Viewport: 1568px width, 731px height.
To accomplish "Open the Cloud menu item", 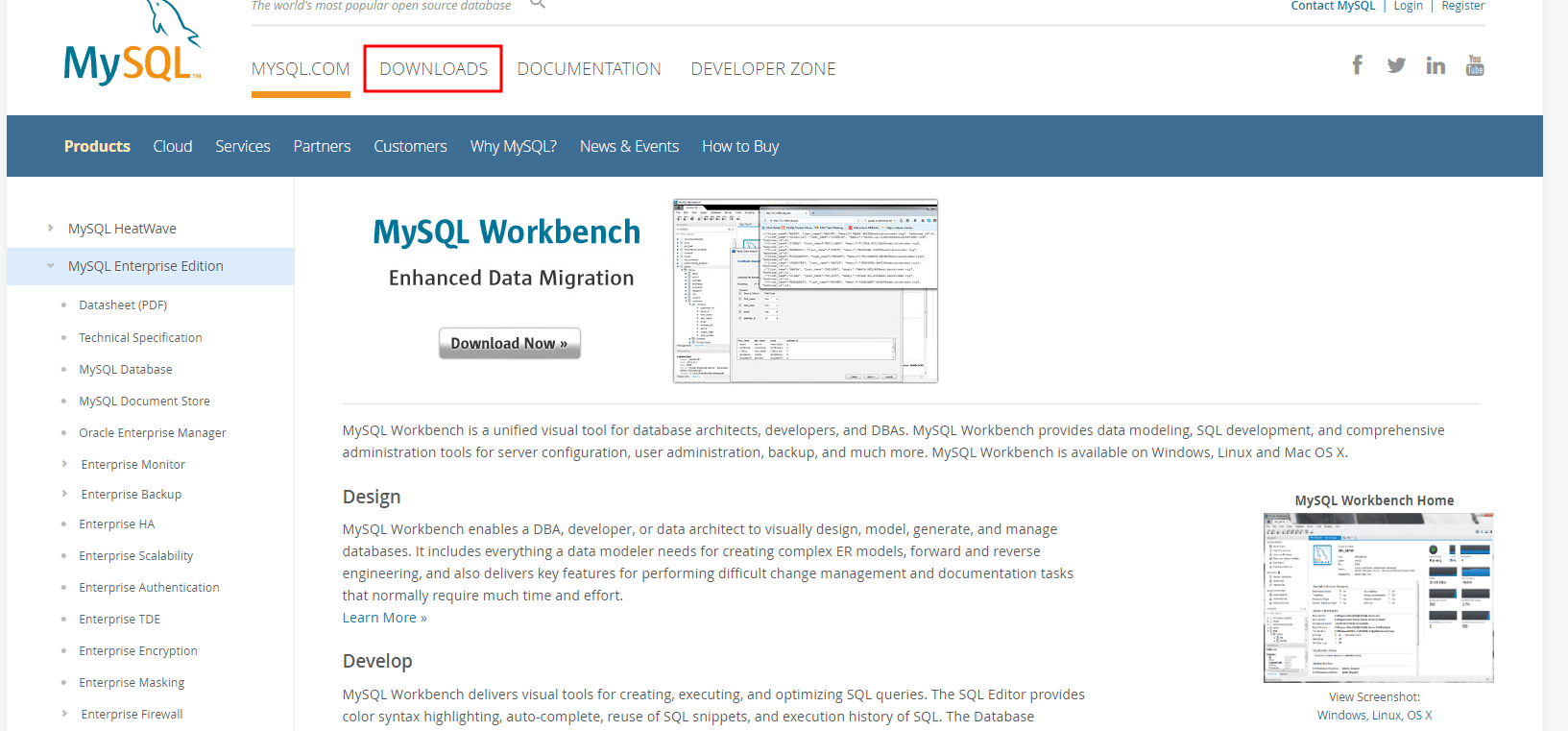I will [x=173, y=146].
